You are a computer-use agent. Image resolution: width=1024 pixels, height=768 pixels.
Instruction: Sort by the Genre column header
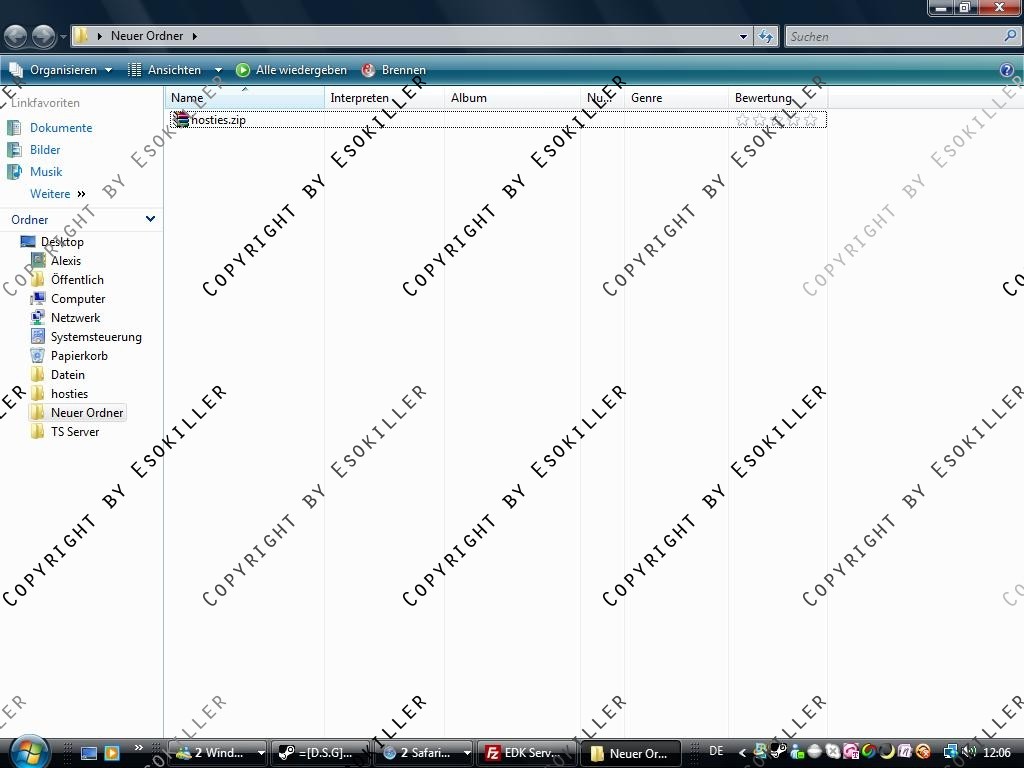click(x=677, y=97)
